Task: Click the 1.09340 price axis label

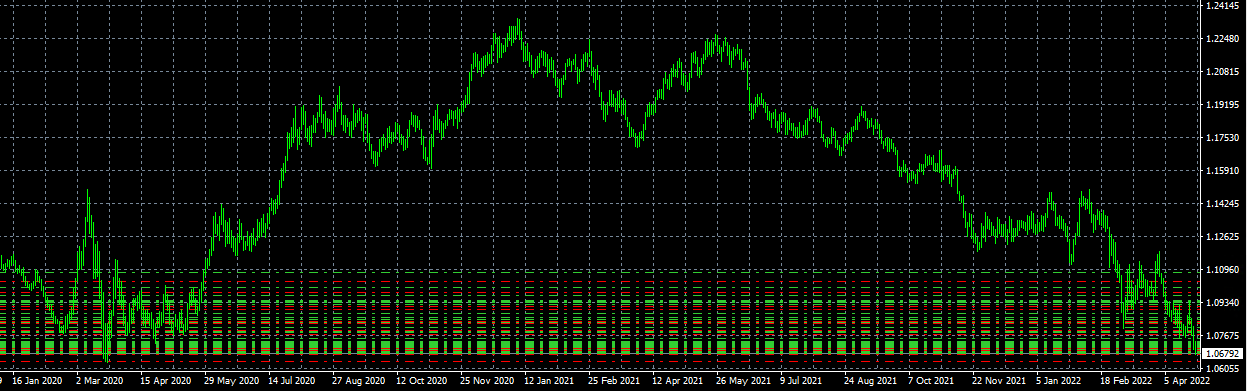Action: [x=1223, y=303]
